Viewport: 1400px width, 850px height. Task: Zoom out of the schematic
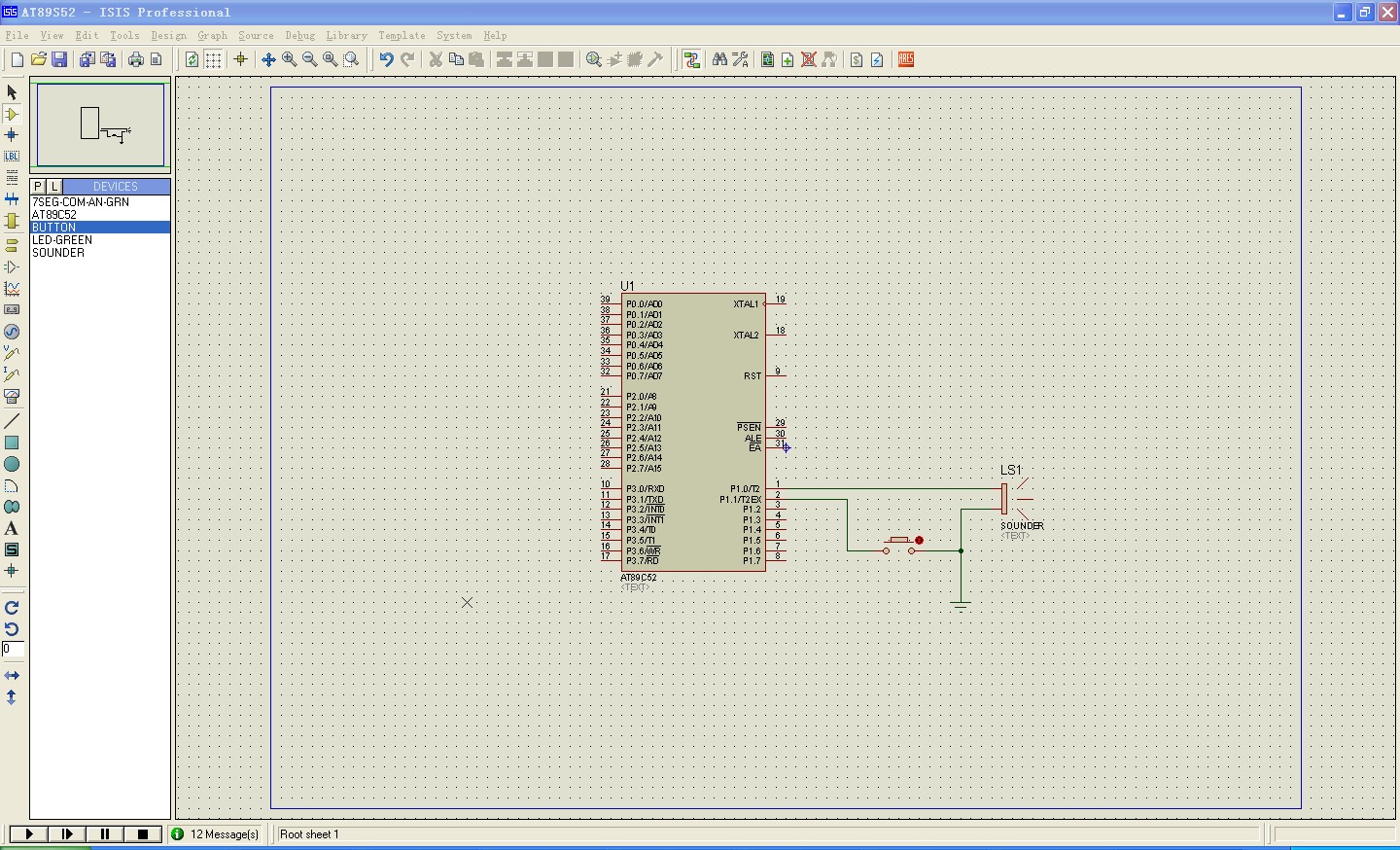[310, 59]
